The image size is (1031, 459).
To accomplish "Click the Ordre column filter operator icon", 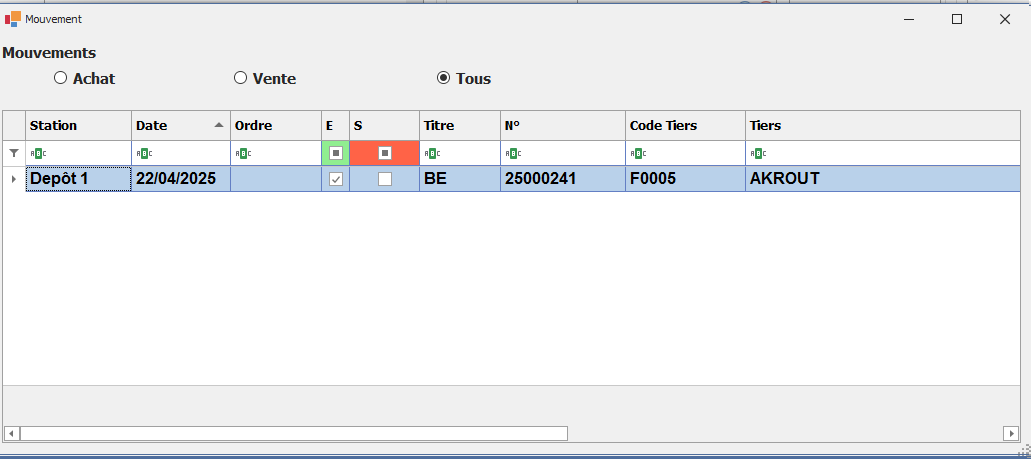I will 241,153.
